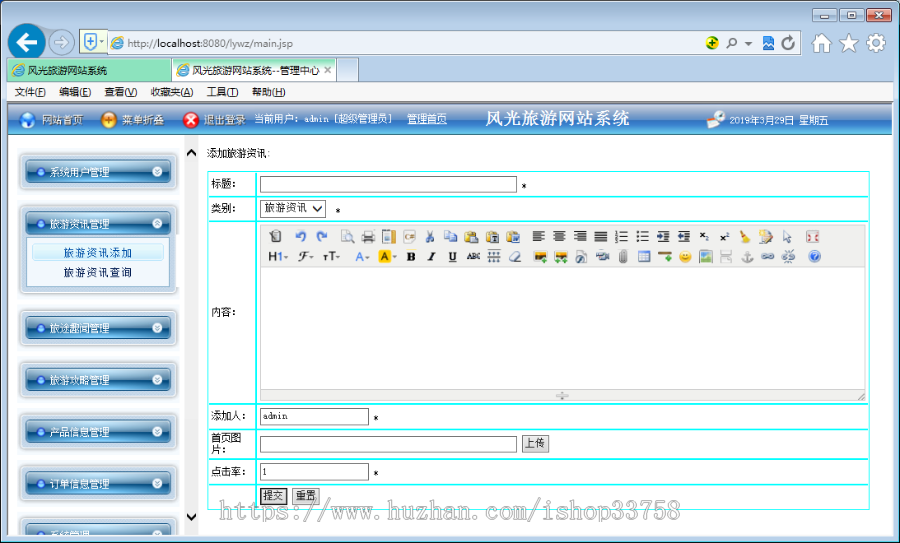The width and height of the screenshot is (900, 543).
Task: Click 菜单折叠 to fold the menu
Action: pyautogui.click(x=133, y=119)
